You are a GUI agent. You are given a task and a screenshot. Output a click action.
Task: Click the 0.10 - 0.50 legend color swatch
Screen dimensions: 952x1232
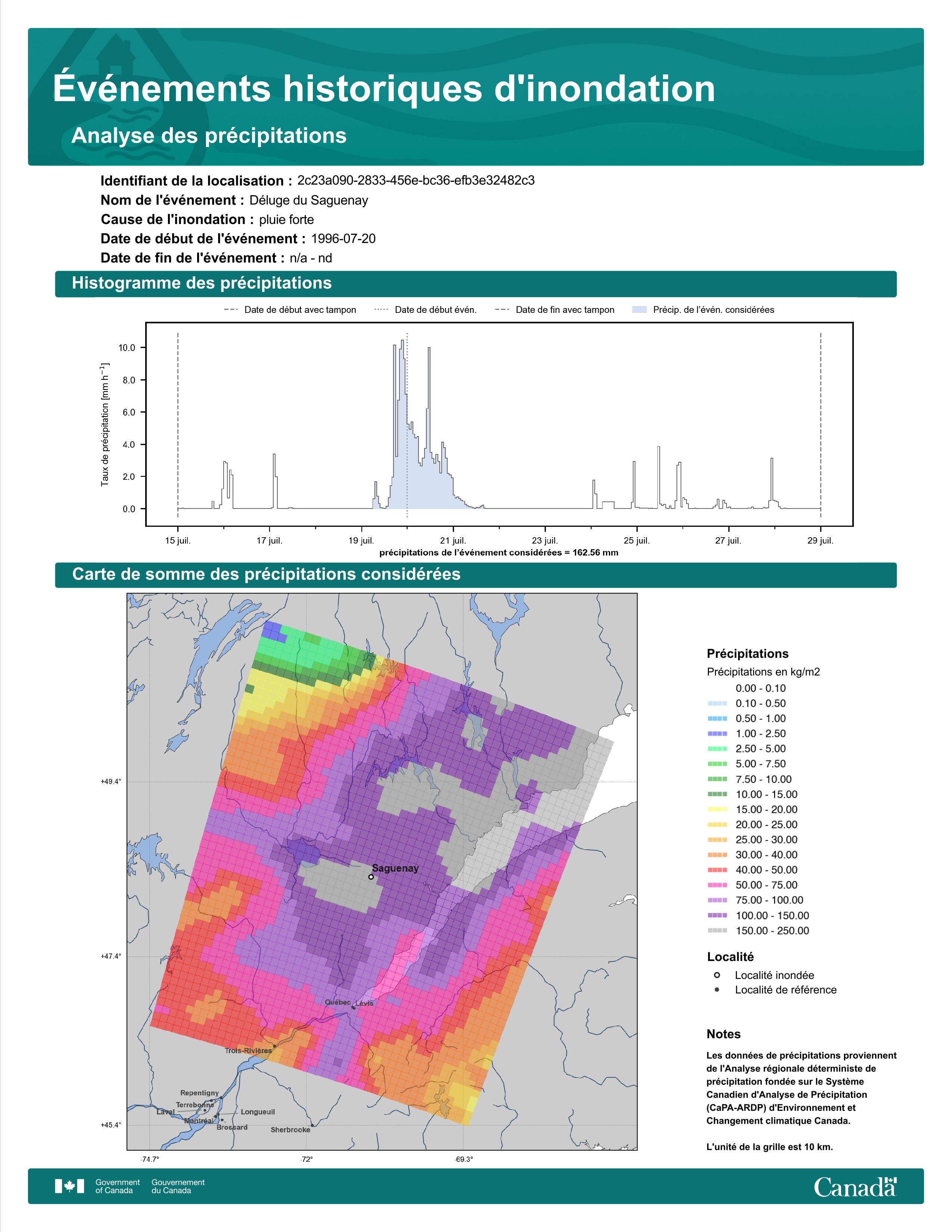(717, 703)
